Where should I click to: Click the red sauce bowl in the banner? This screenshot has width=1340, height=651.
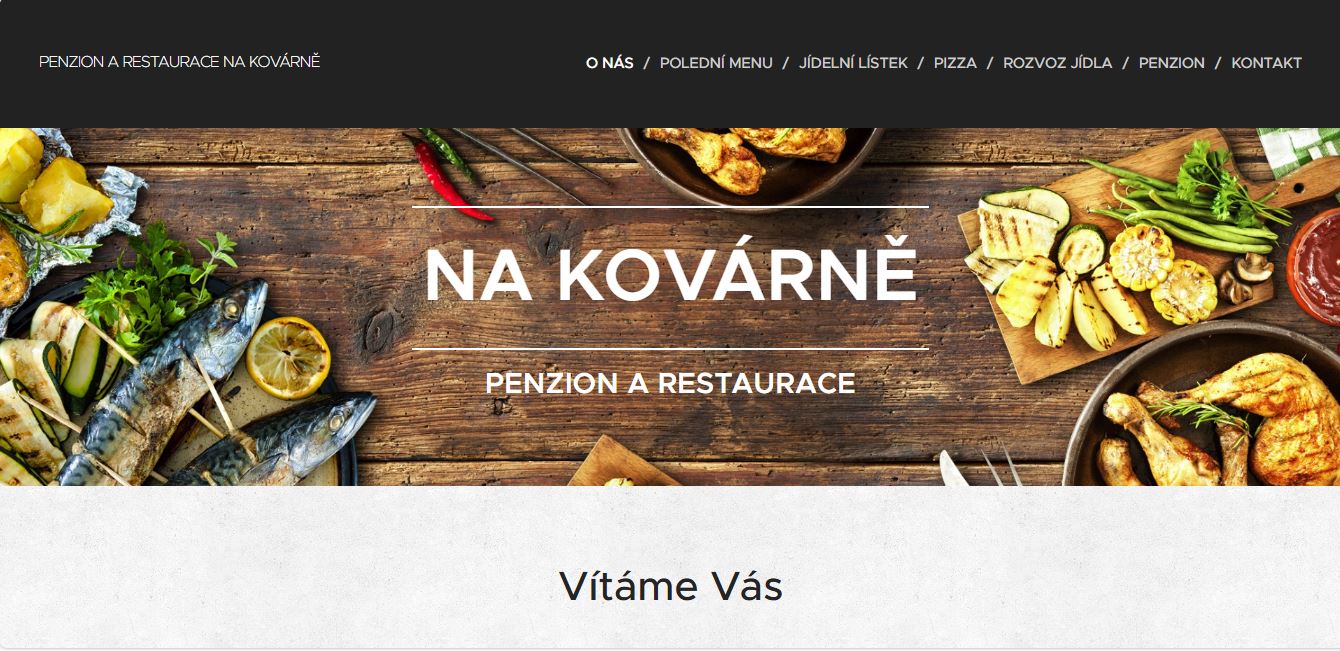pyautogui.click(x=1317, y=258)
